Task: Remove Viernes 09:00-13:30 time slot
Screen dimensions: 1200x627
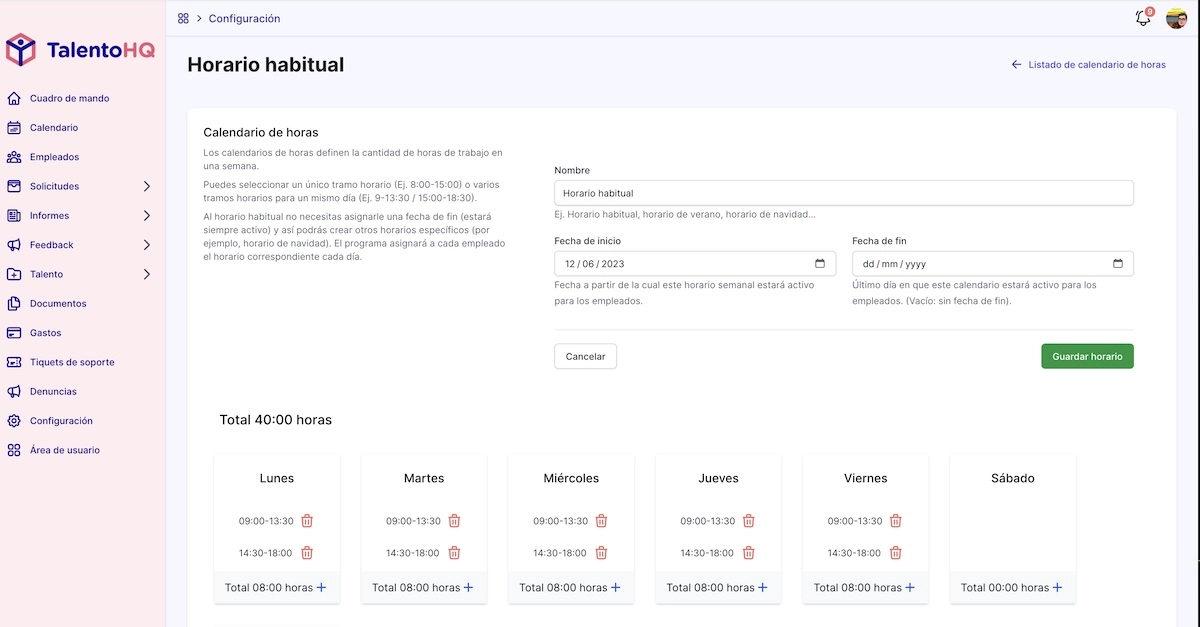Action: coord(896,521)
